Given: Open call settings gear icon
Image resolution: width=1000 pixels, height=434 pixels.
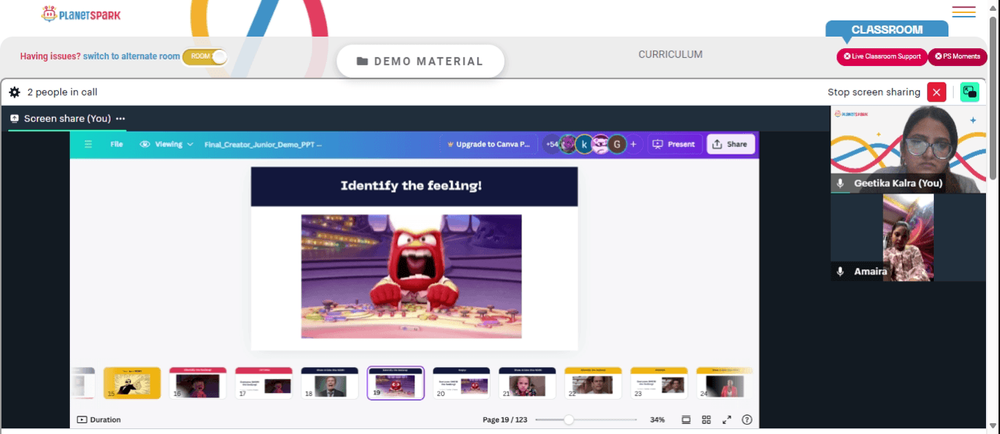Looking at the screenshot, I should (x=14, y=92).
